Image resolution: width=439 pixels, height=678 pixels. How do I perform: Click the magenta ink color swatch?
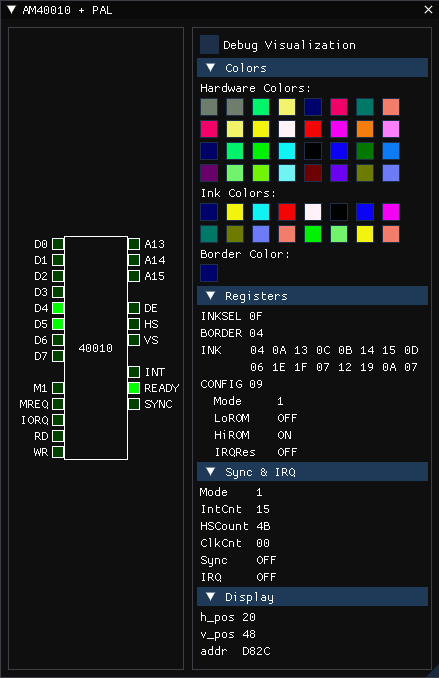click(391, 212)
